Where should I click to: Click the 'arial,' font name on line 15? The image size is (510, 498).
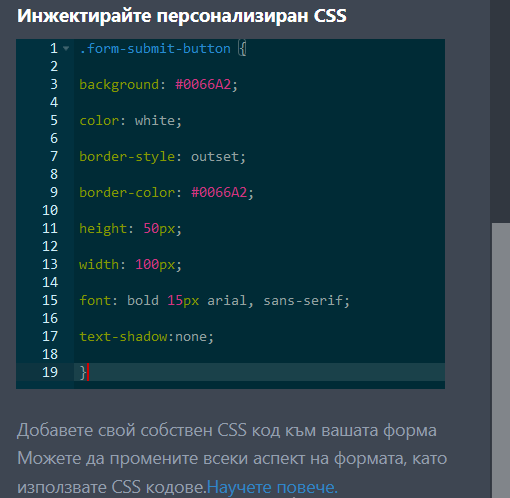(x=230, y=301)
